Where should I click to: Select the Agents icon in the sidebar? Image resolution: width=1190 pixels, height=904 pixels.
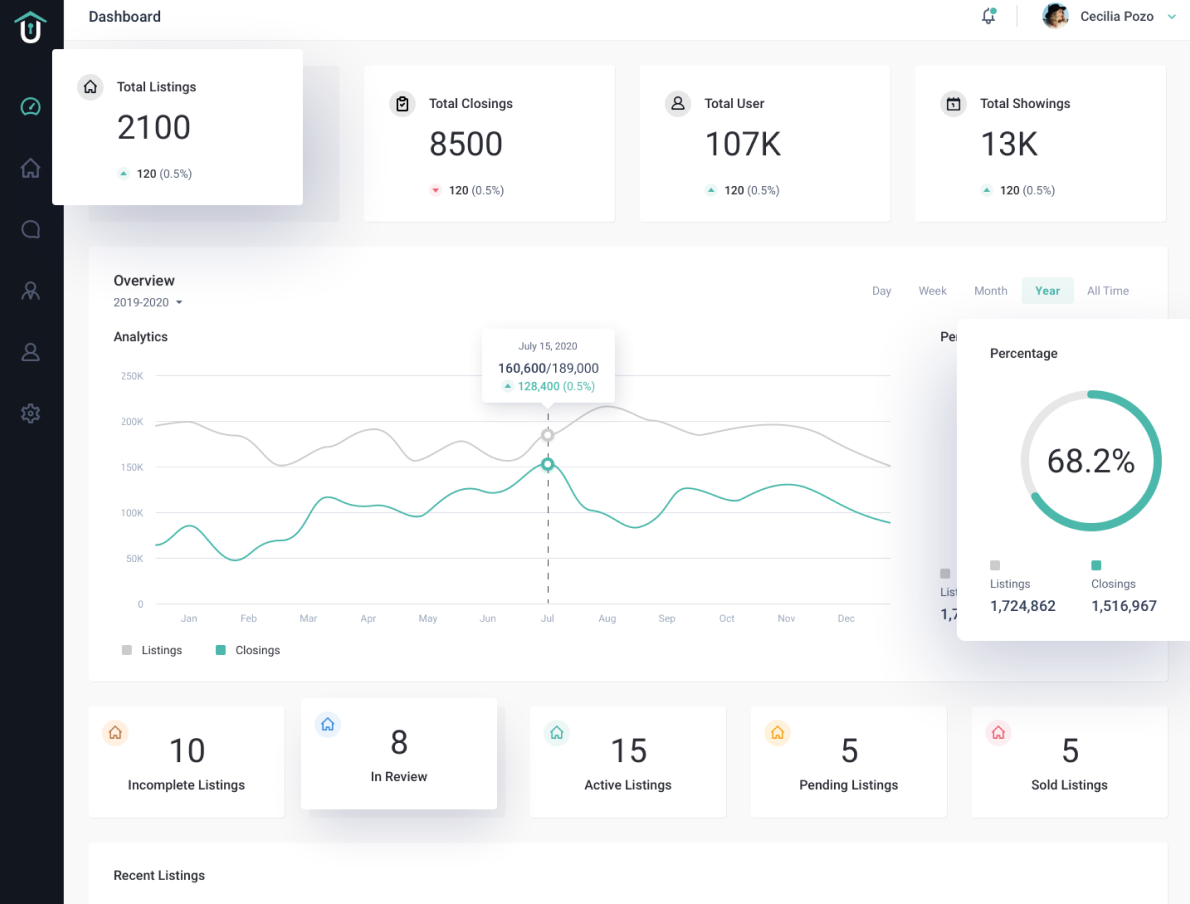[x=30, y=290]
